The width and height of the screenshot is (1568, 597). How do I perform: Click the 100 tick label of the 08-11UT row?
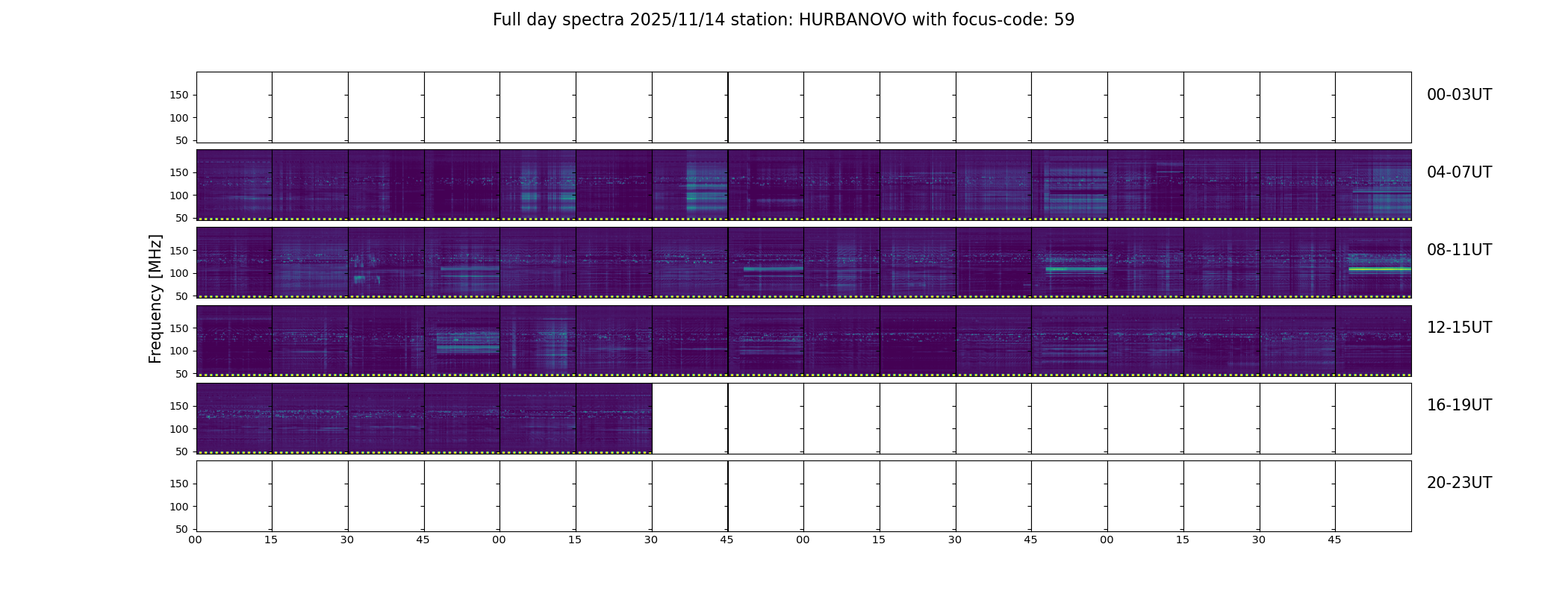pos(179,274)
